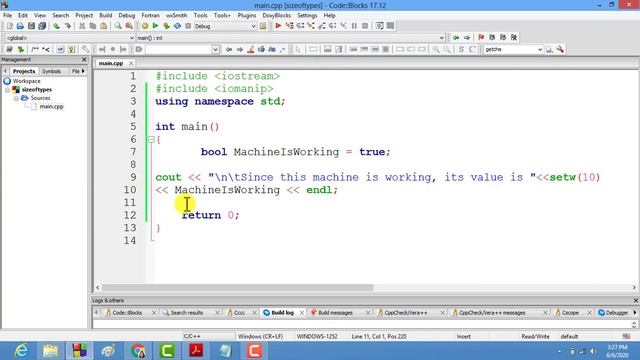Click line number 9 in the margin
The image size is (640, 360).
click(x=133, y=177)
